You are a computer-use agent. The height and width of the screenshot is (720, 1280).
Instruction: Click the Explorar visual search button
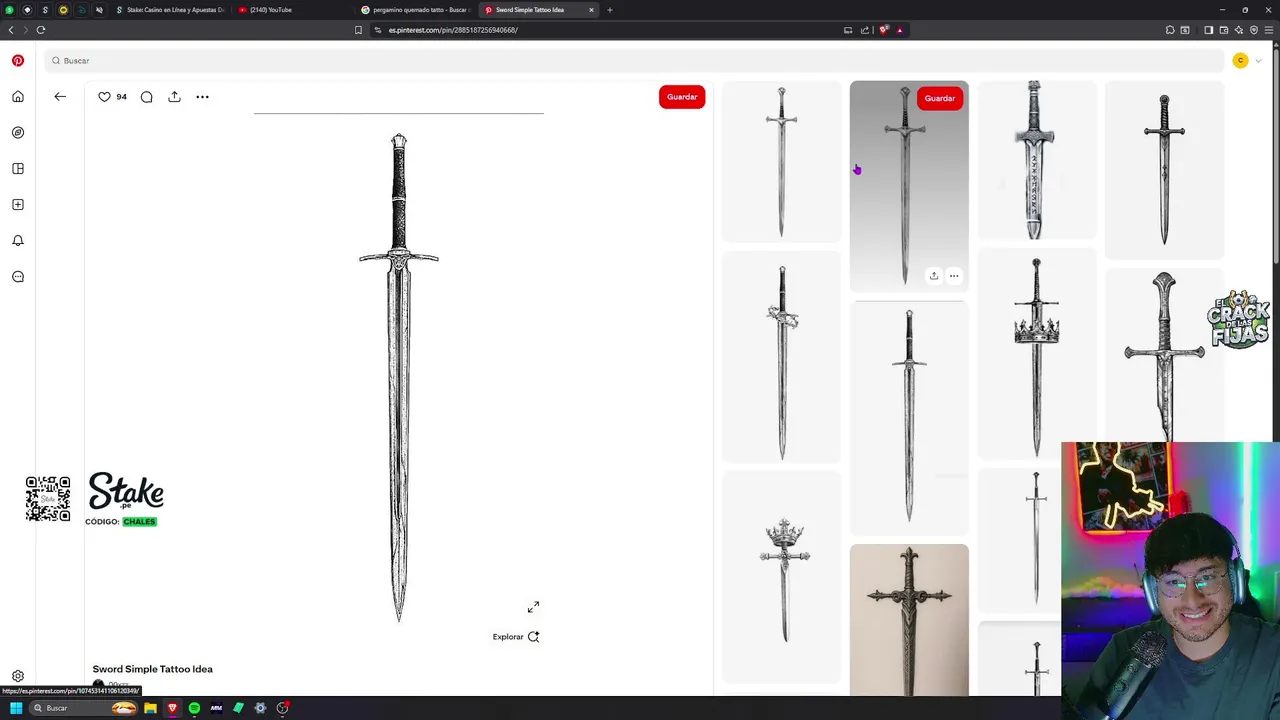click(x=516, y=637)
